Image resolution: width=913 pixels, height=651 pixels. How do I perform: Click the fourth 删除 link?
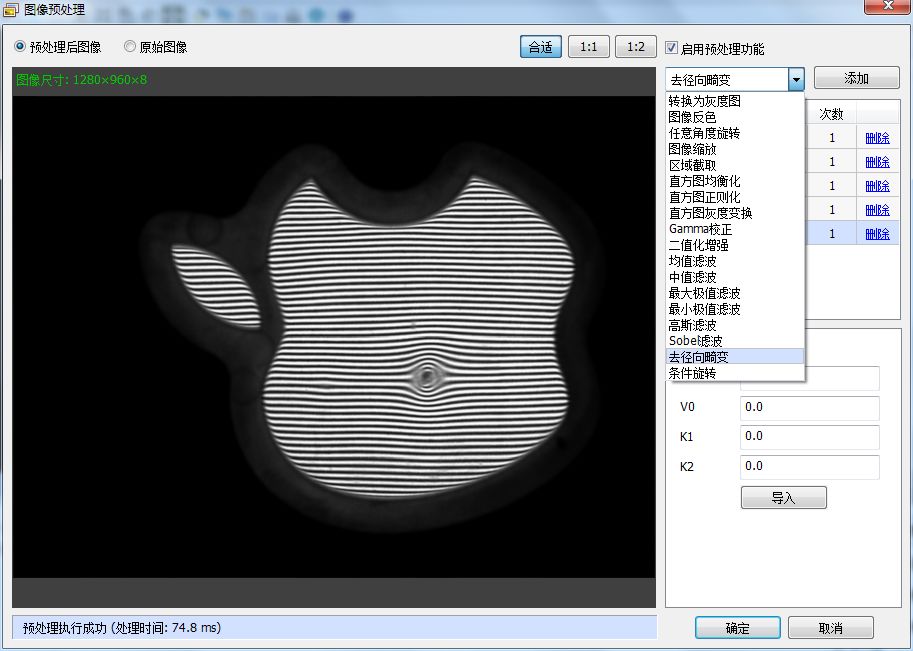pyautogui.click(x=877, y=210)
